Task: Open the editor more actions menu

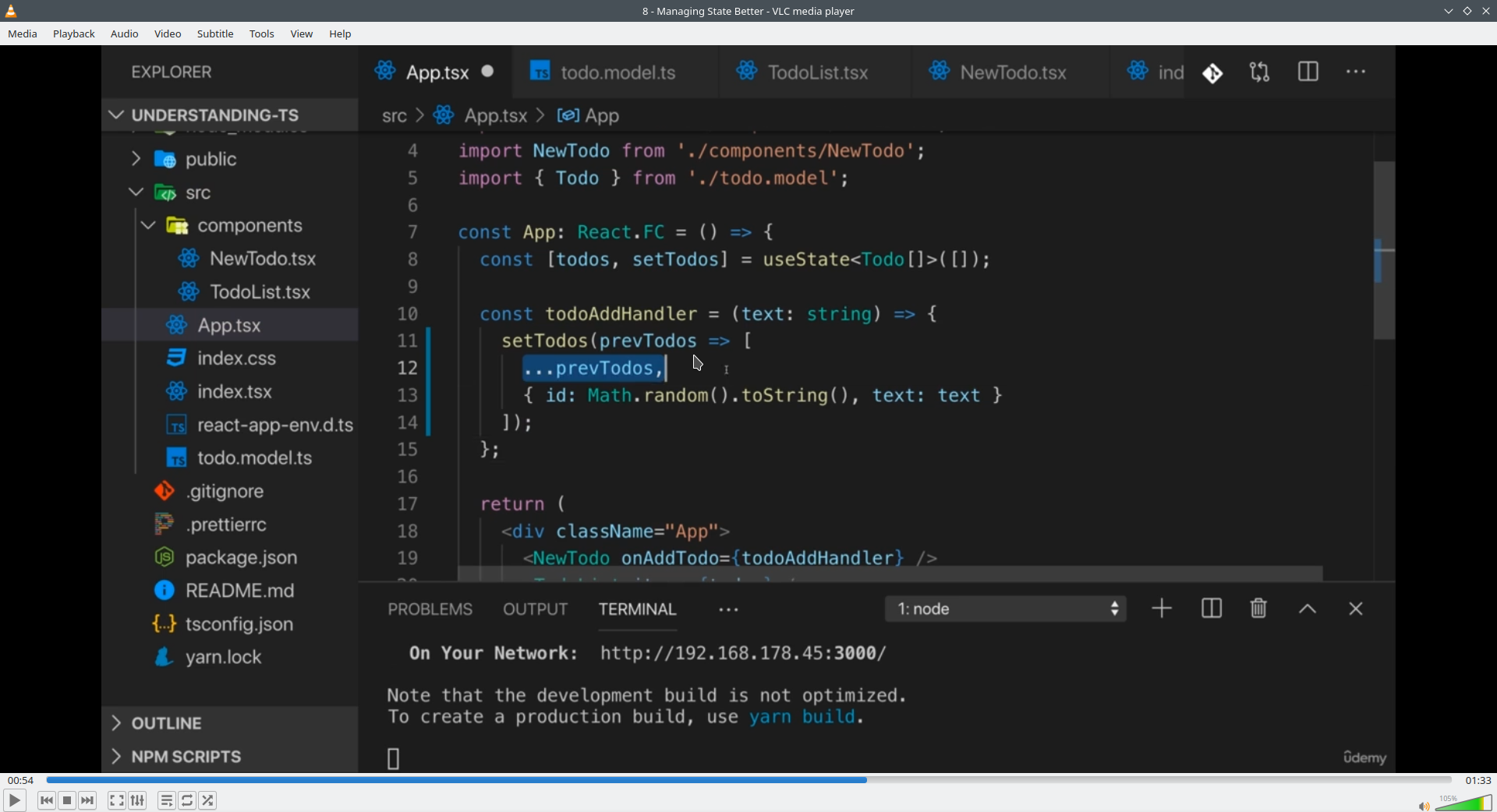Action: point(1356,72)
